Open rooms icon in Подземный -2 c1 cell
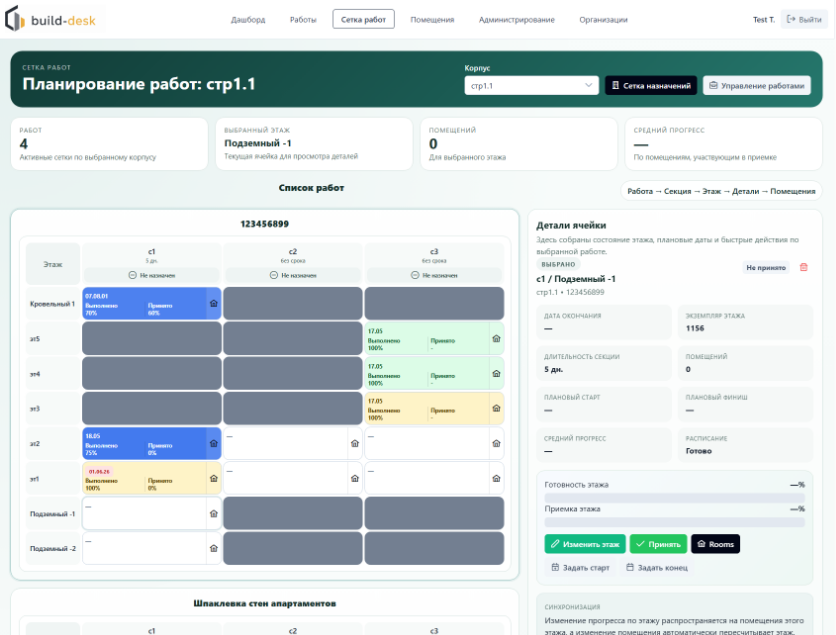 pos(214,548)
